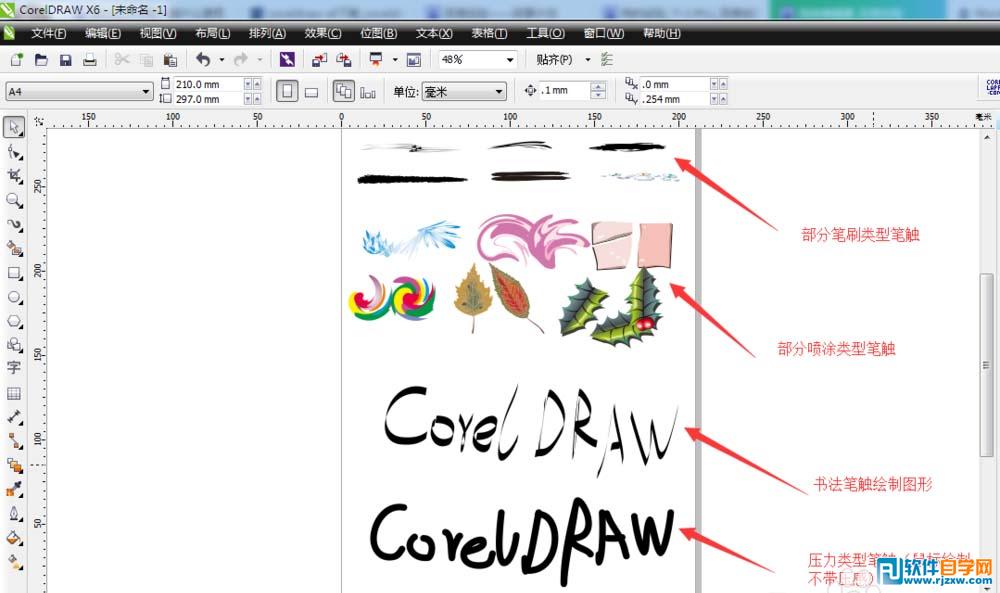Click the ruler origin corner box
Screen dimensions: 1000x593
point(39,121)
